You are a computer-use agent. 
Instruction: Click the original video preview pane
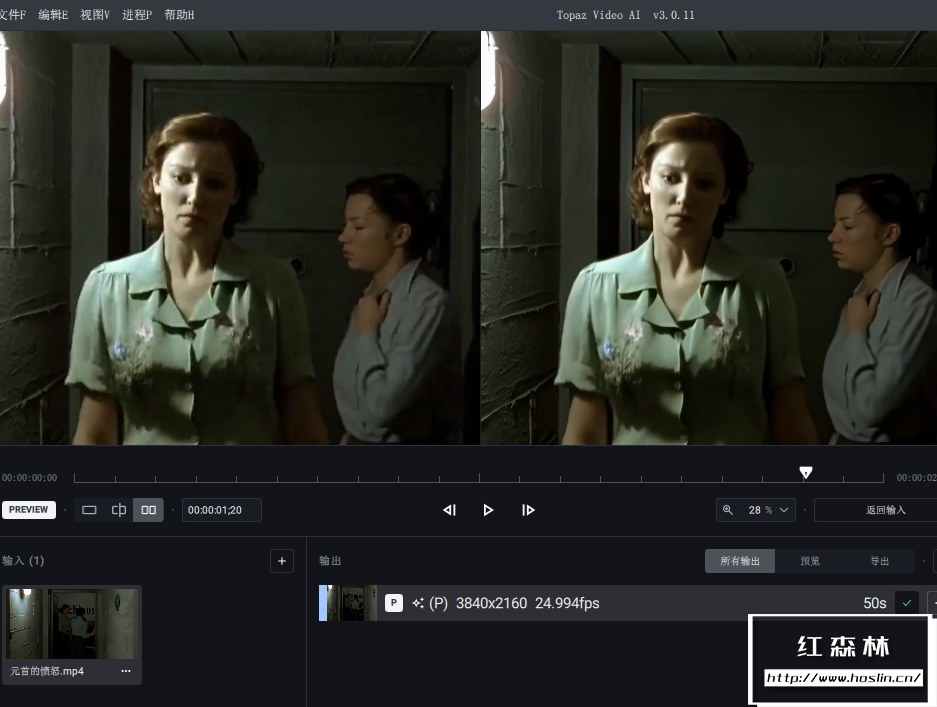click(240, 238)
